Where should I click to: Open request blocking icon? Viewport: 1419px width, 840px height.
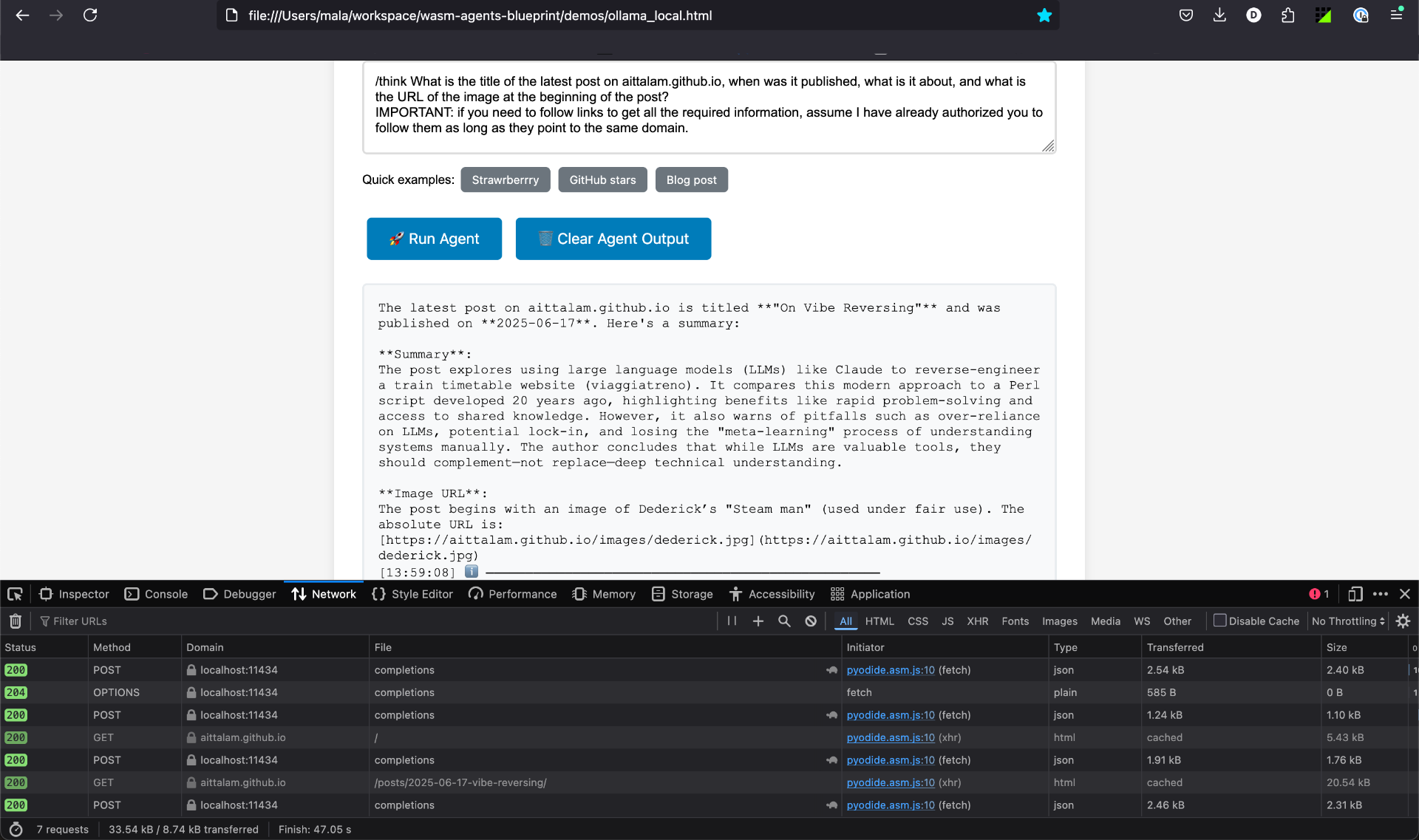pos(811,621)
